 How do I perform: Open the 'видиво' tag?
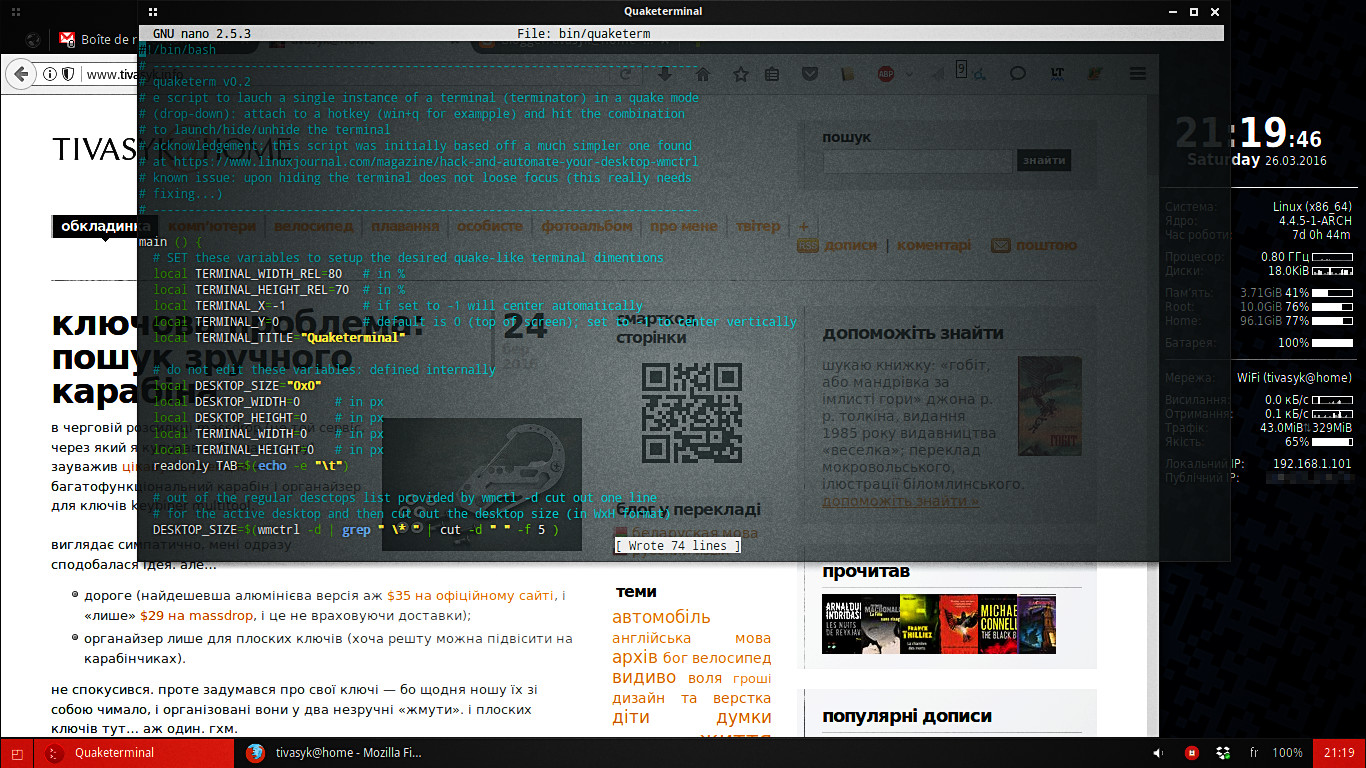pos(644,677)
